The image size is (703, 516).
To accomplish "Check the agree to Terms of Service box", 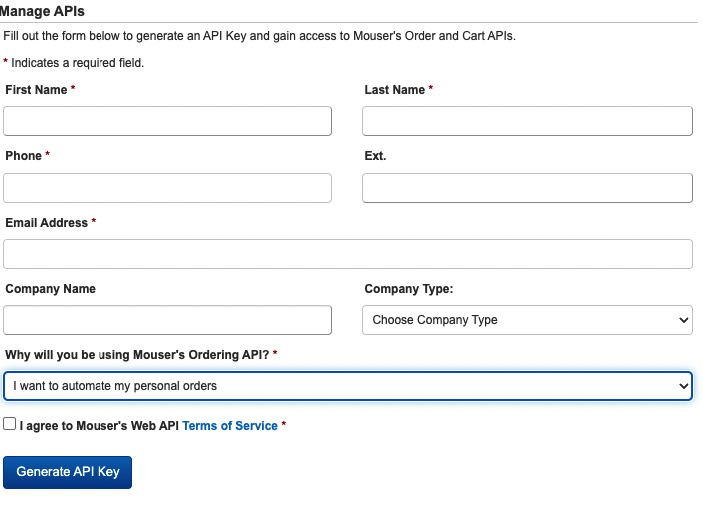I will [9, 424].
